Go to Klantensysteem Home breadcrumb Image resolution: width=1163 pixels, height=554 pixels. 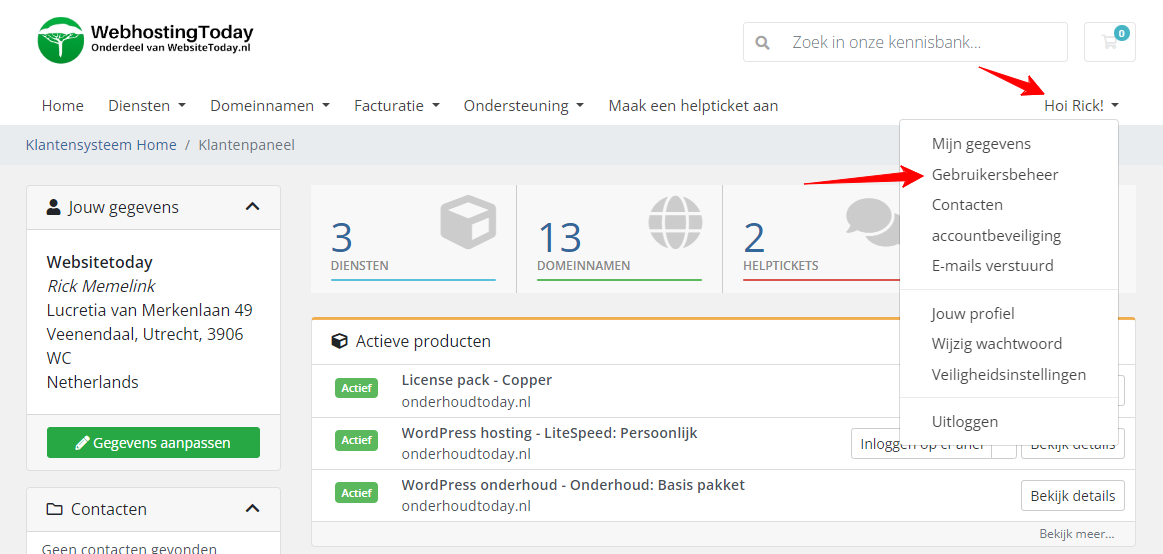(101, 145)
